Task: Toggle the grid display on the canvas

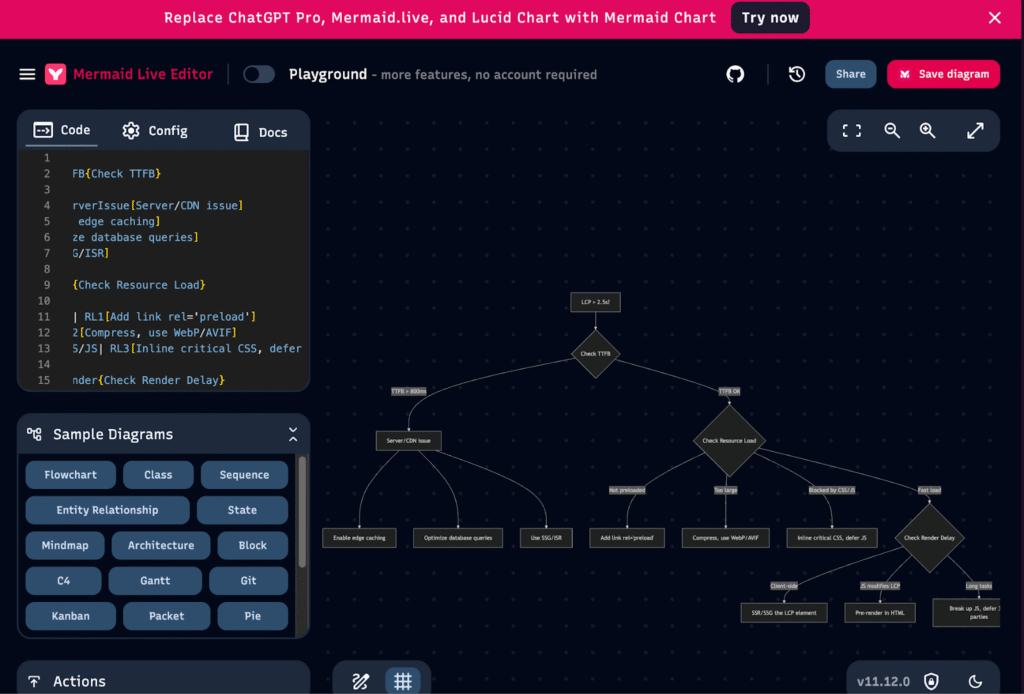Action: tap(403, 681)
